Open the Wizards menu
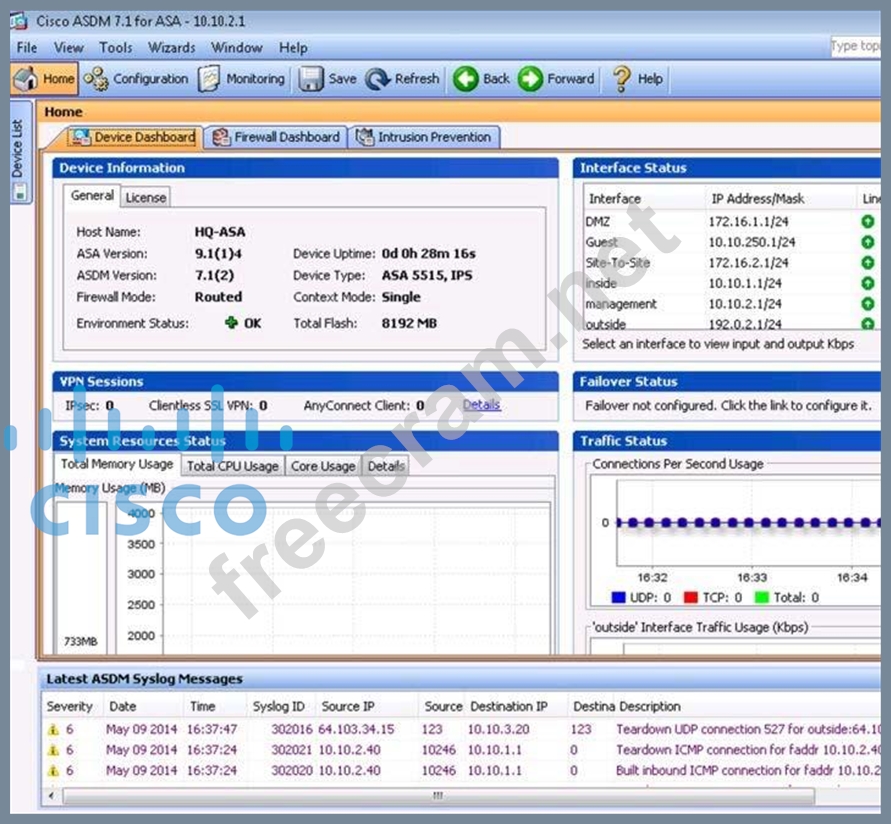This screenshot has width=891, height=824. [x=171, y=47]
